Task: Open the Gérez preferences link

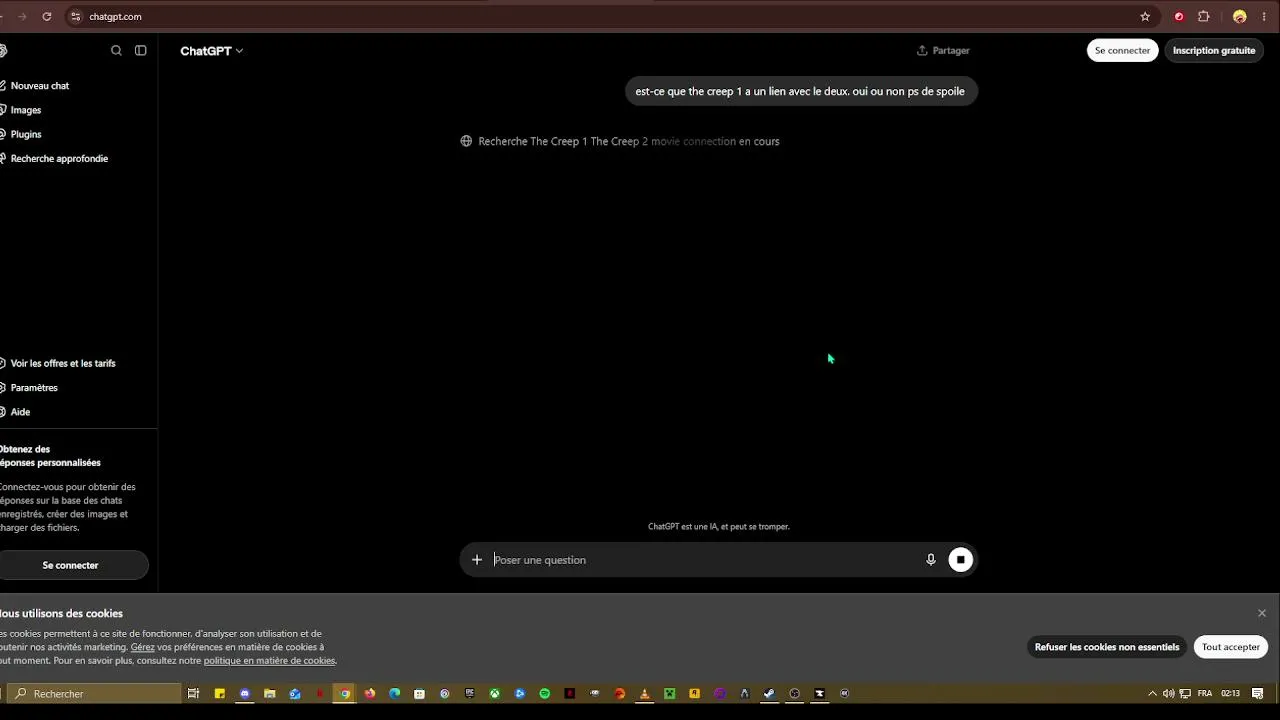Action: pos(142,647)
